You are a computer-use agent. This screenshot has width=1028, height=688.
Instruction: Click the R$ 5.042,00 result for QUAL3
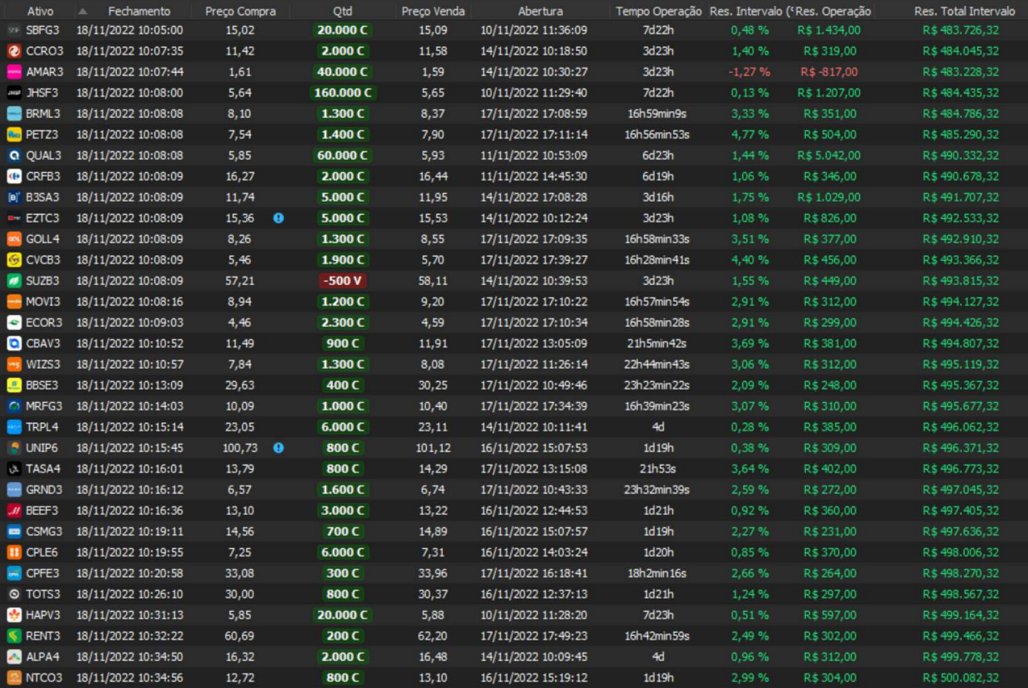click(829, 156)
